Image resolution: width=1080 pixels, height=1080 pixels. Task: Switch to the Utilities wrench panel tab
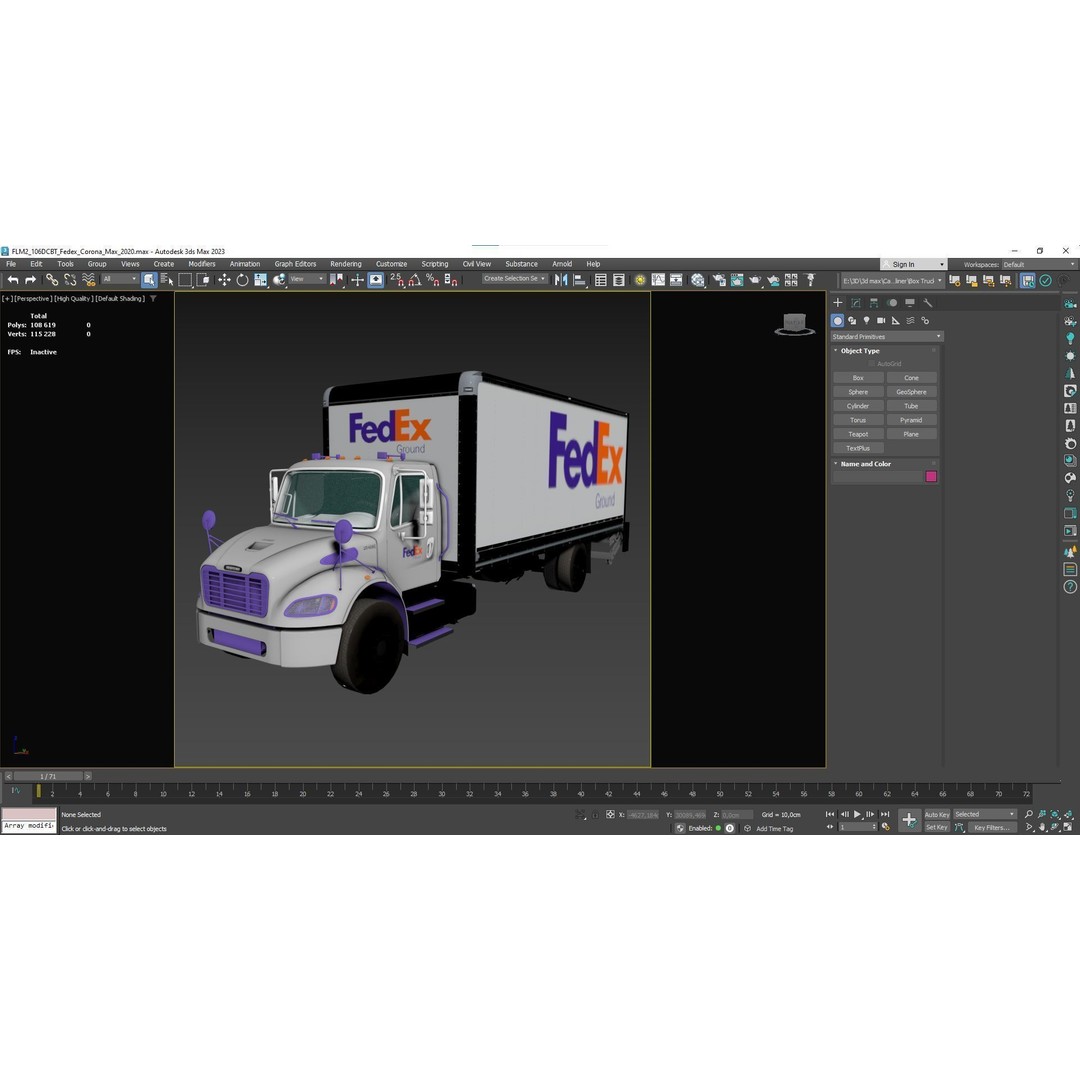928,303
